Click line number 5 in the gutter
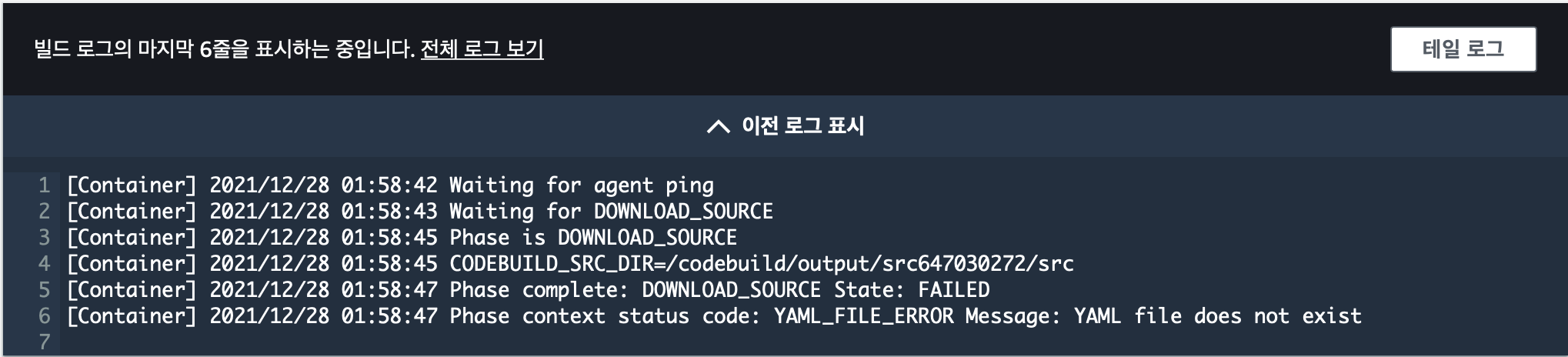Viewport: 1568px width, 357px height. 45,290
